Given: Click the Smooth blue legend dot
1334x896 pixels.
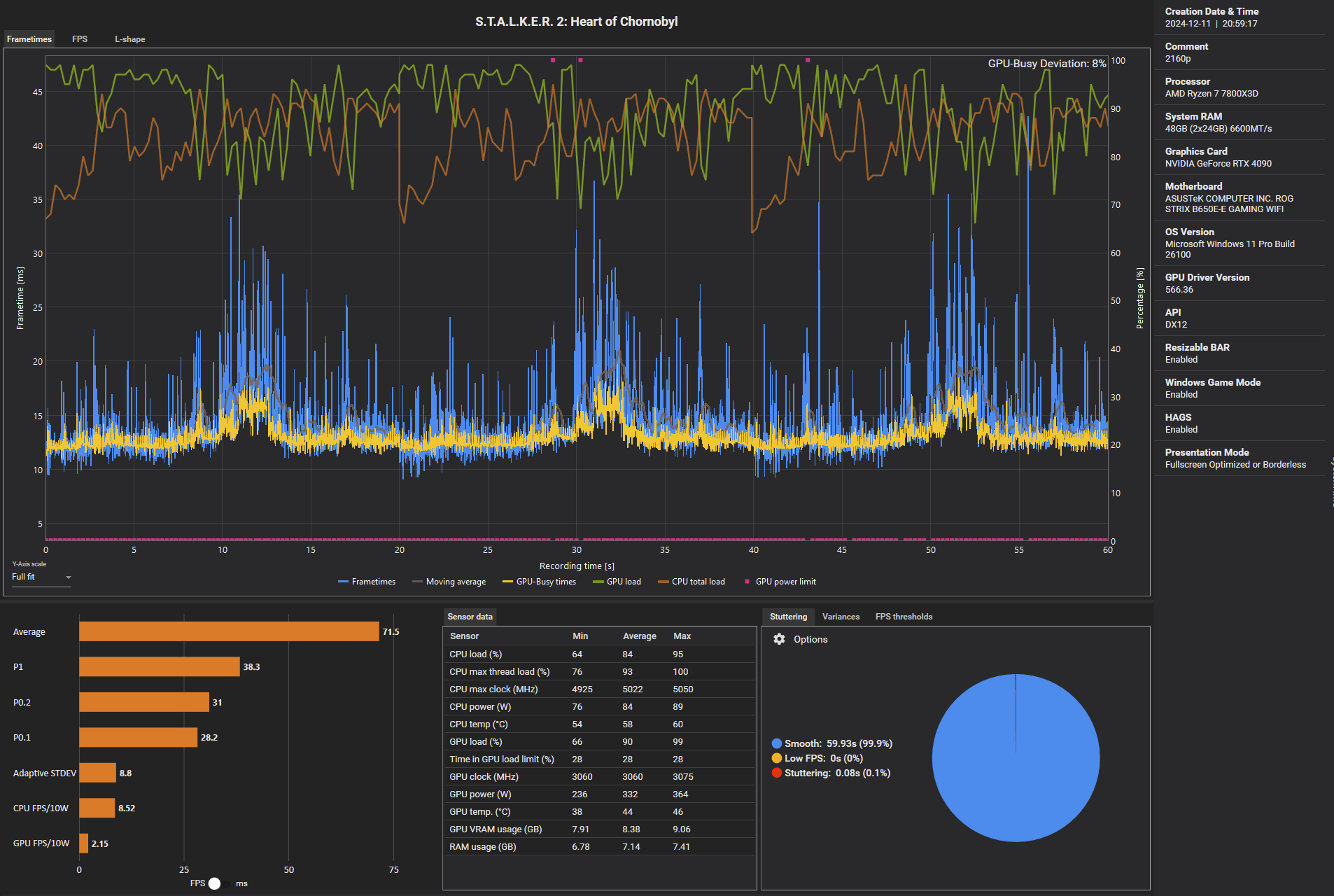Looking at the screenshot, I should [777, 743].
